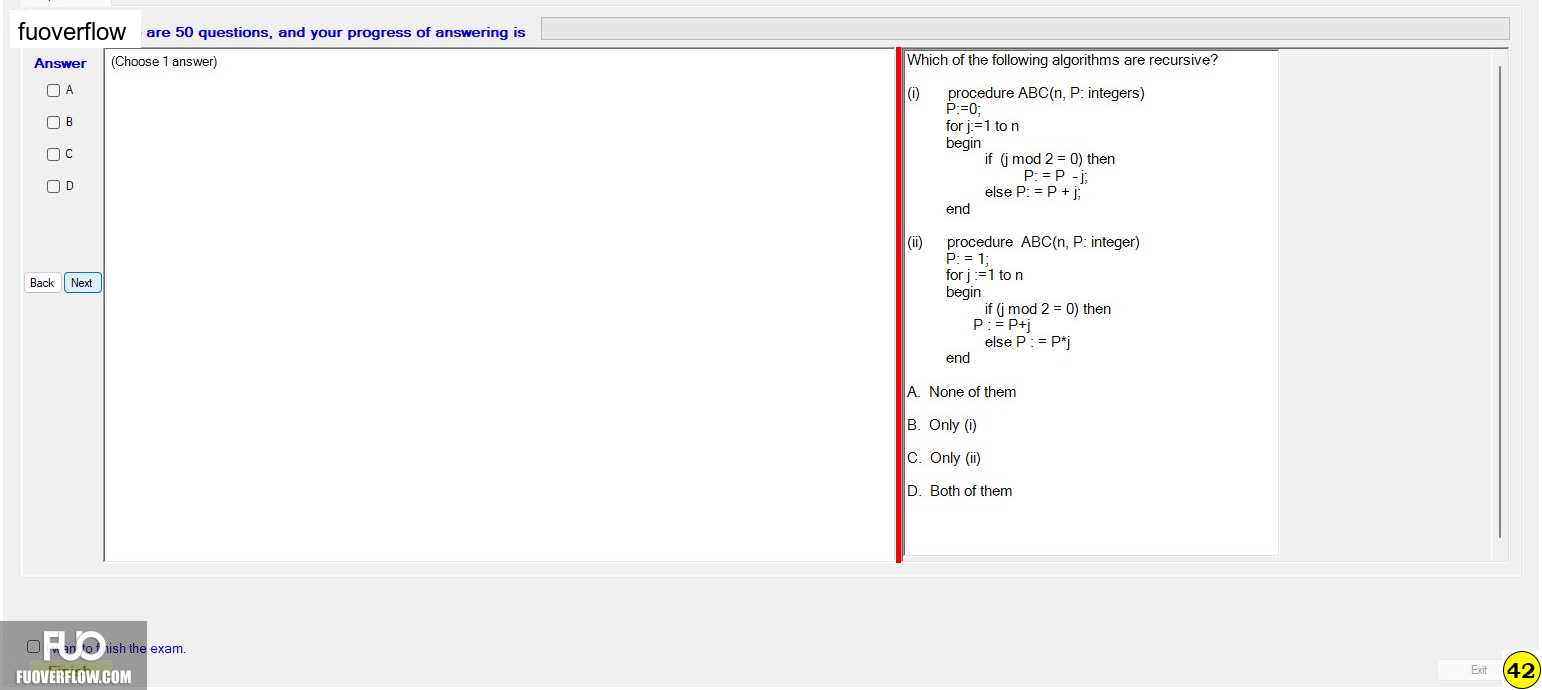Click the choice text 'A. None of them'

[x=961, y=392]
